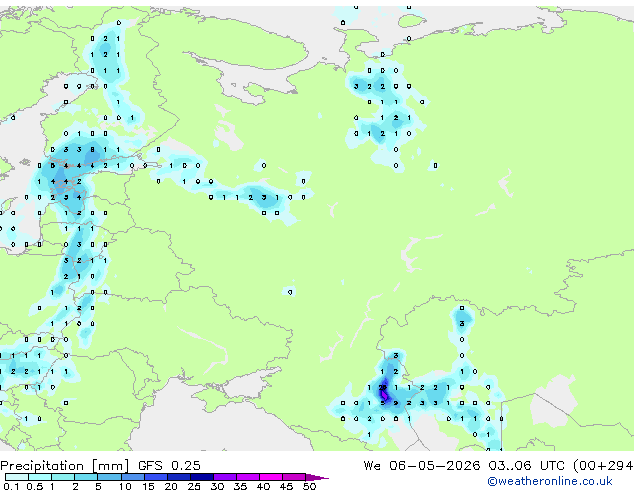The height and width of the screenshot is (490, 634).
Task: Click the '40' legend scale label
Action: tap(263, 486)
